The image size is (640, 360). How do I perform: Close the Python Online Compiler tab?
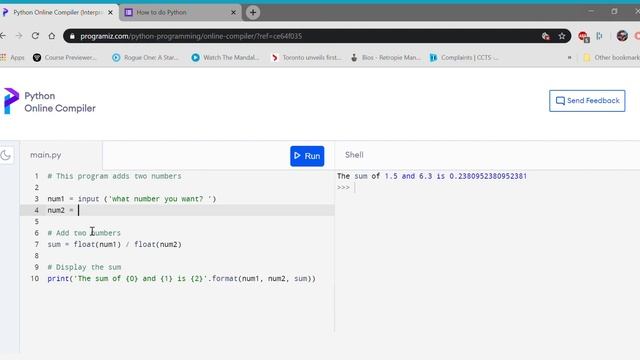point(110,13)
